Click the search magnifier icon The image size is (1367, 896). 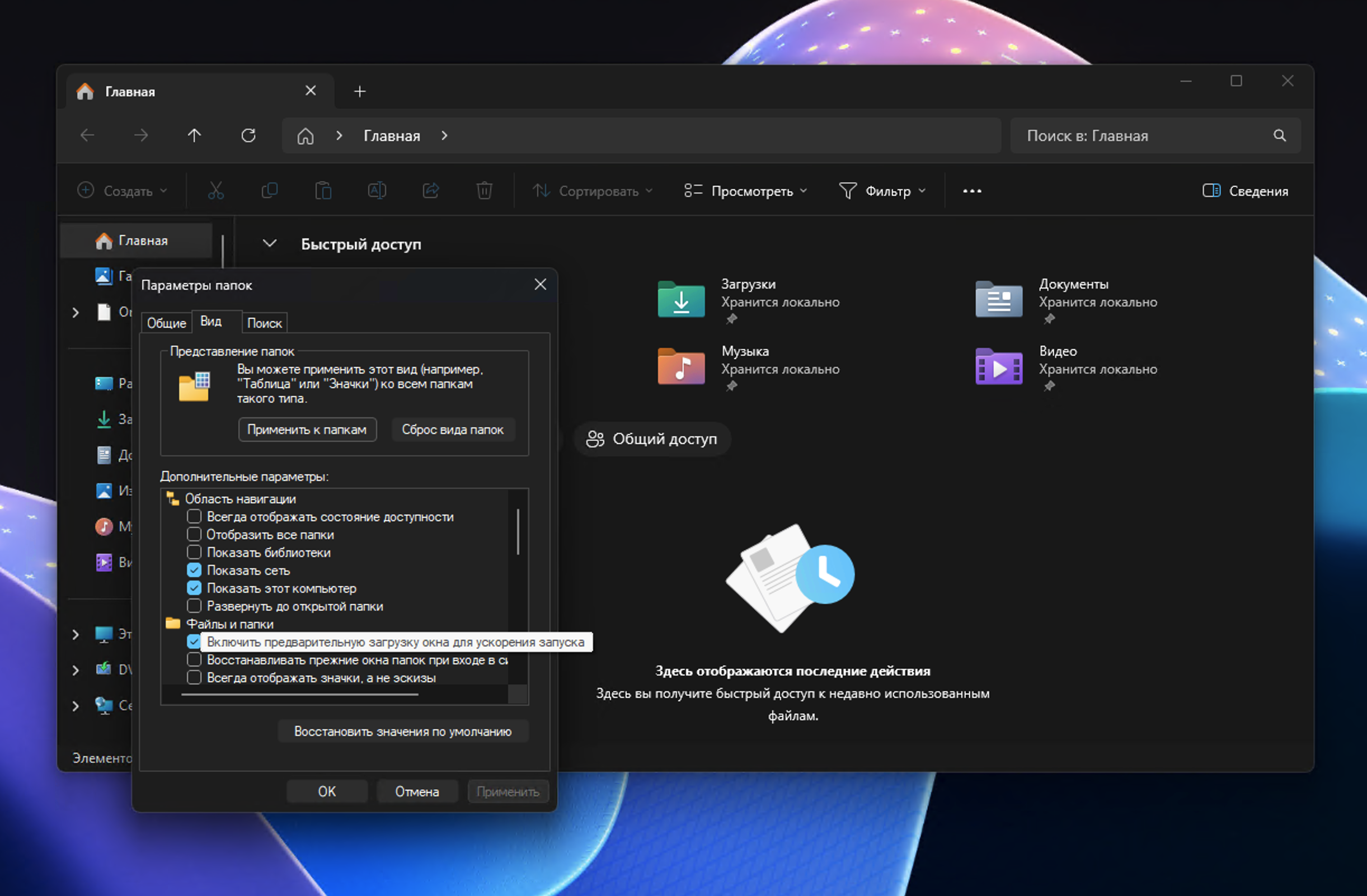pyautogui.click(x=1279, y=135)
